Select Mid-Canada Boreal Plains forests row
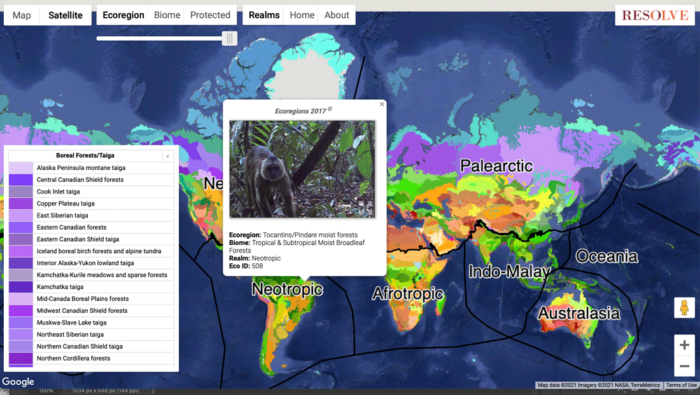 click(91, 299)
